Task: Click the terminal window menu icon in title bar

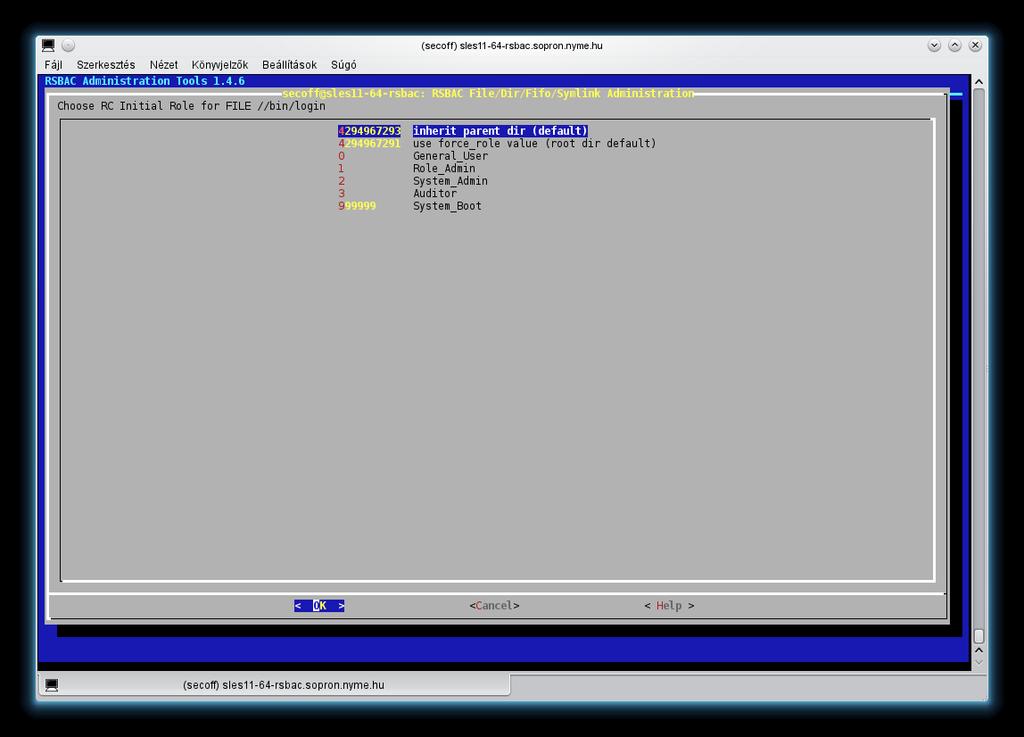Action: [x=48, y=45]
